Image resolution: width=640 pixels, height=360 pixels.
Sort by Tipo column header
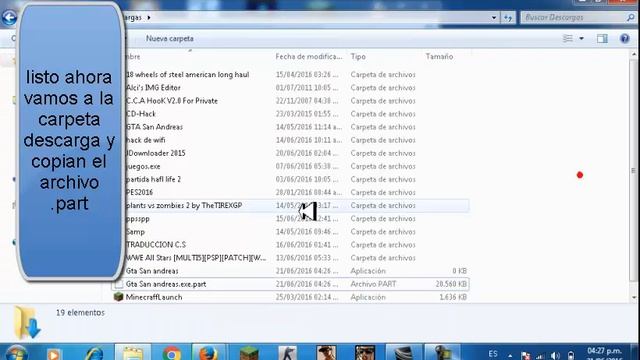[358, 57]
